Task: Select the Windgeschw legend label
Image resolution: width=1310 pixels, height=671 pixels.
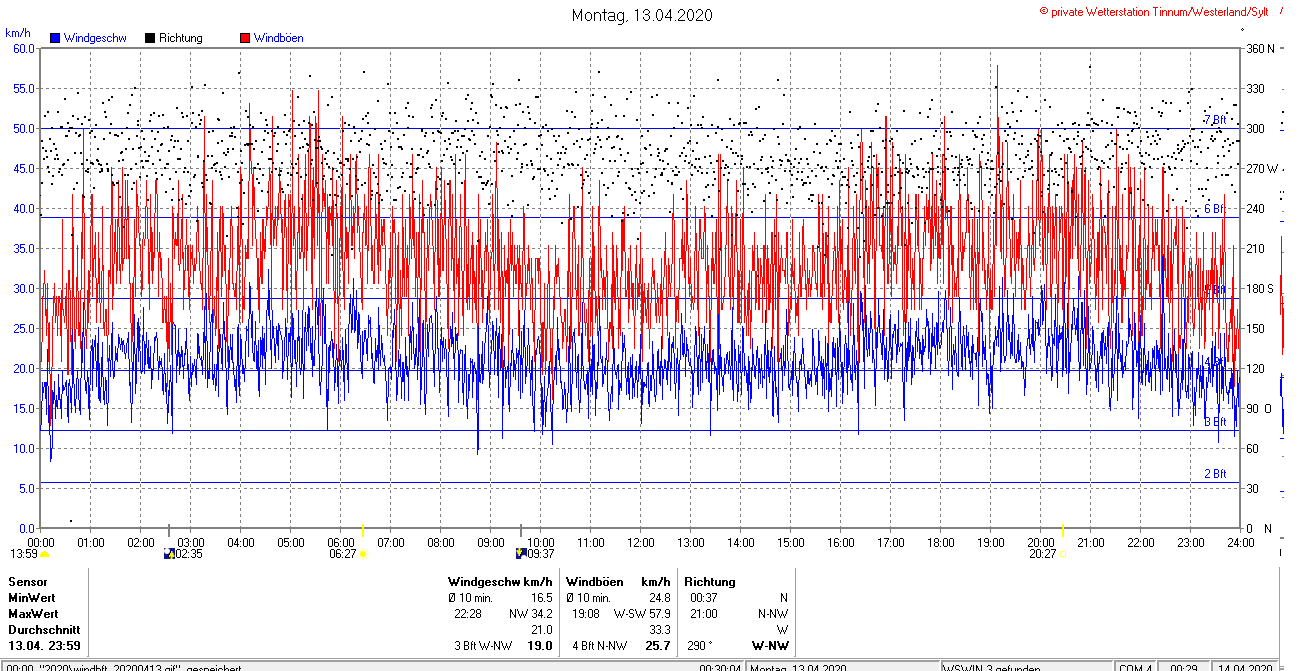Action: pos(95,38)
